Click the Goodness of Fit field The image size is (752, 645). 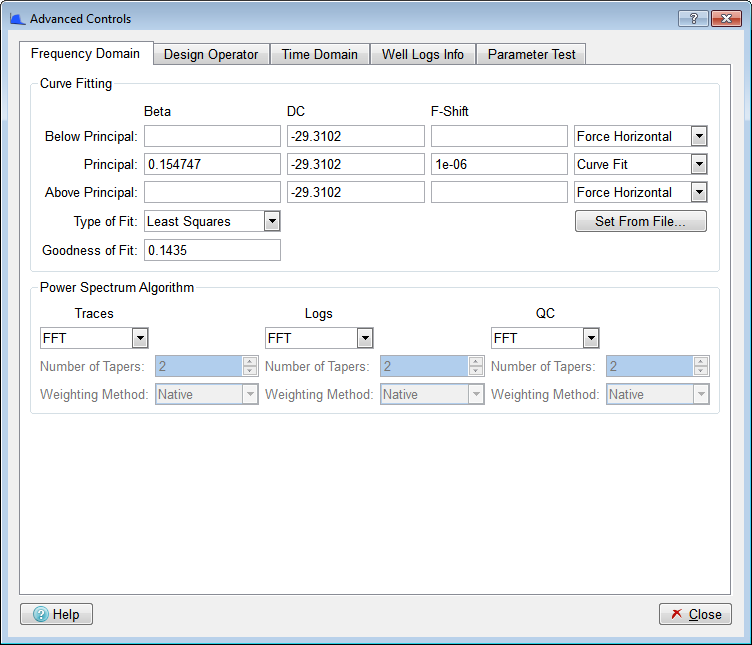tap(212, 250)
